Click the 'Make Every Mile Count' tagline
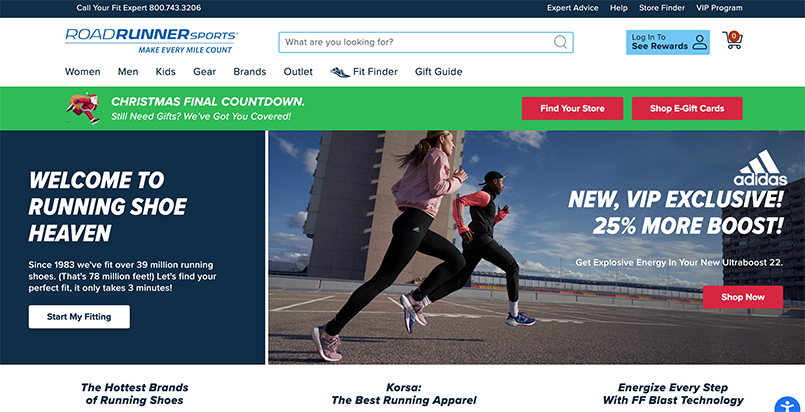805x412 pixels. (x=185, y=50)
